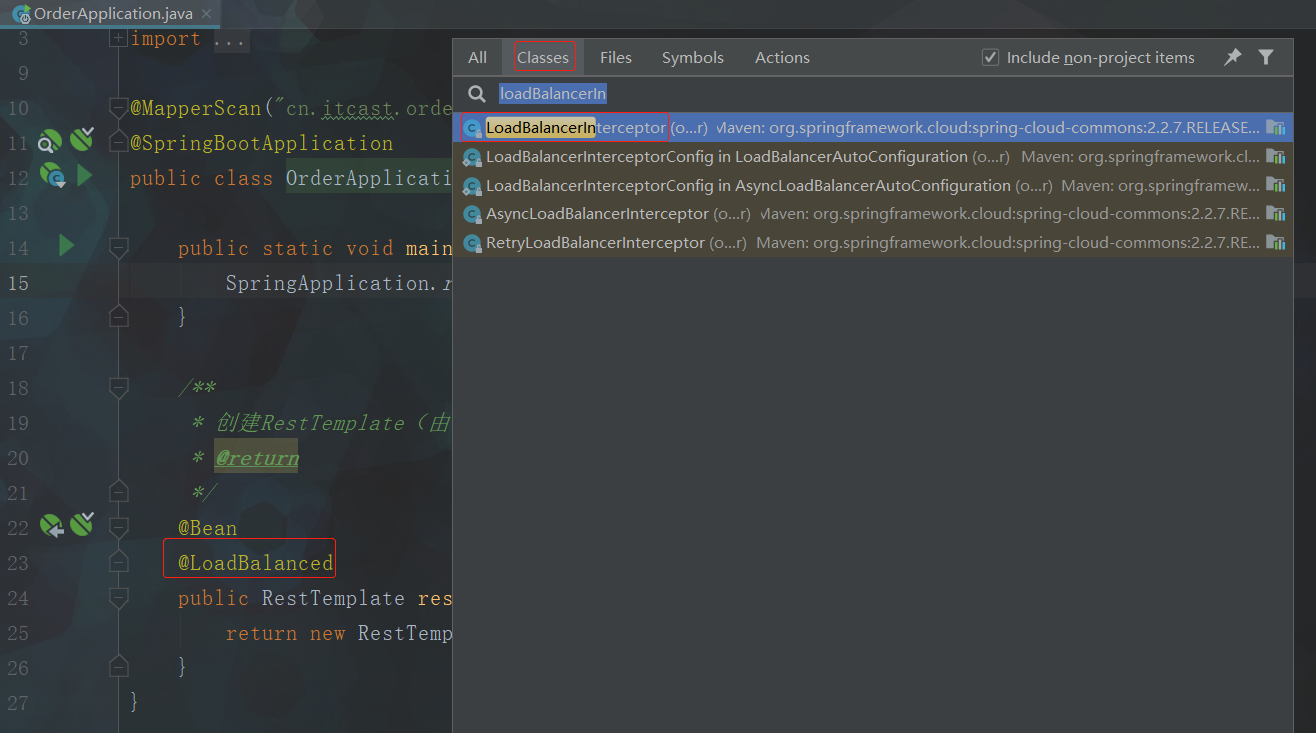The height and width of the screenshot is (733, 1316).
Task: Switch to the All search tab
Action: (478, 58)
